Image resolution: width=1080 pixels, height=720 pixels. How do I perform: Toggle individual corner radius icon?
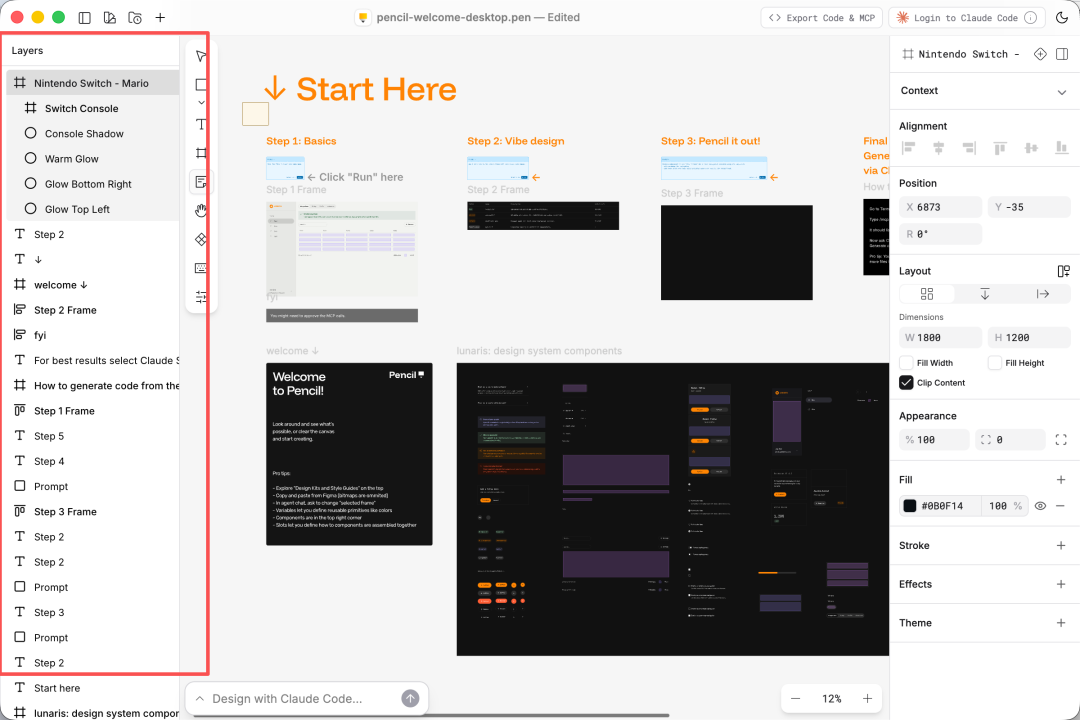pyautogui.click(x=1061, y=440)
